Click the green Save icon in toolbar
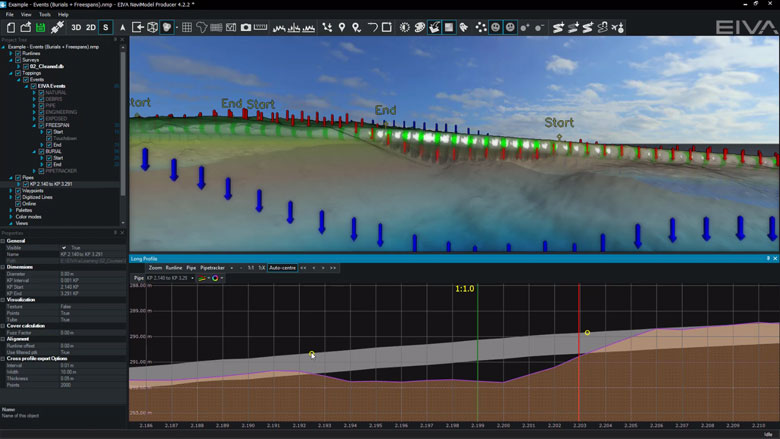Viewport: 780px width, 439px height. tap(41, 27)
